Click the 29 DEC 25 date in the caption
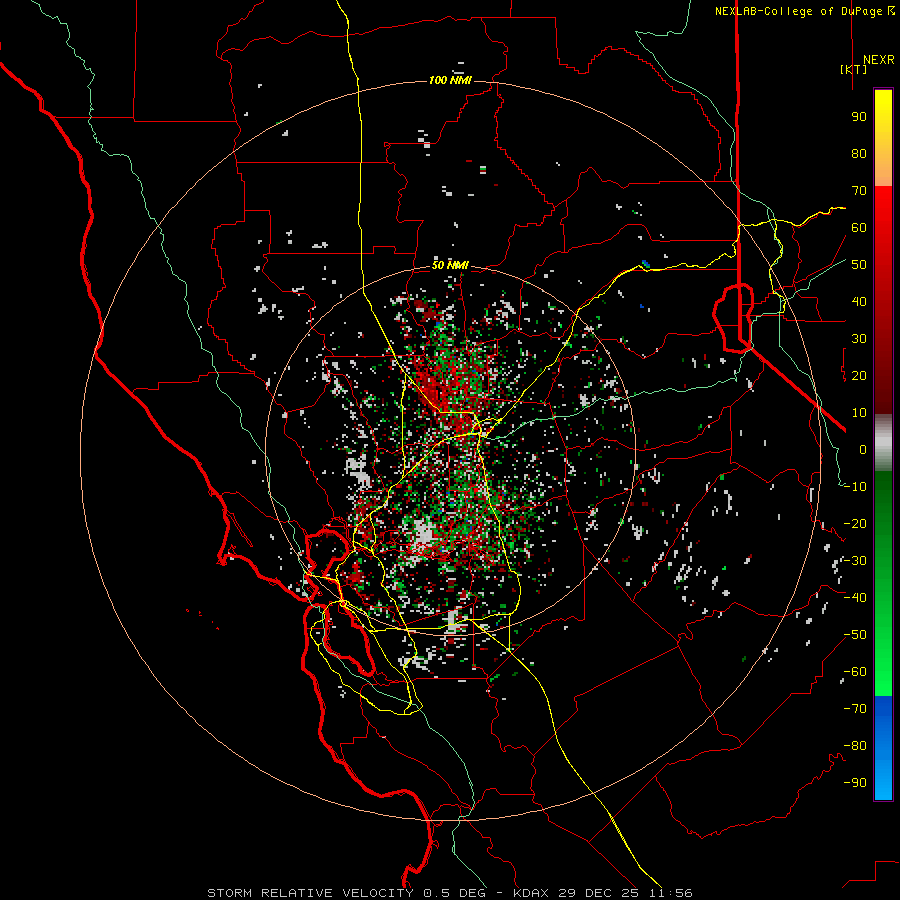This screenshot has width=900, height=900. click(599, 893)
